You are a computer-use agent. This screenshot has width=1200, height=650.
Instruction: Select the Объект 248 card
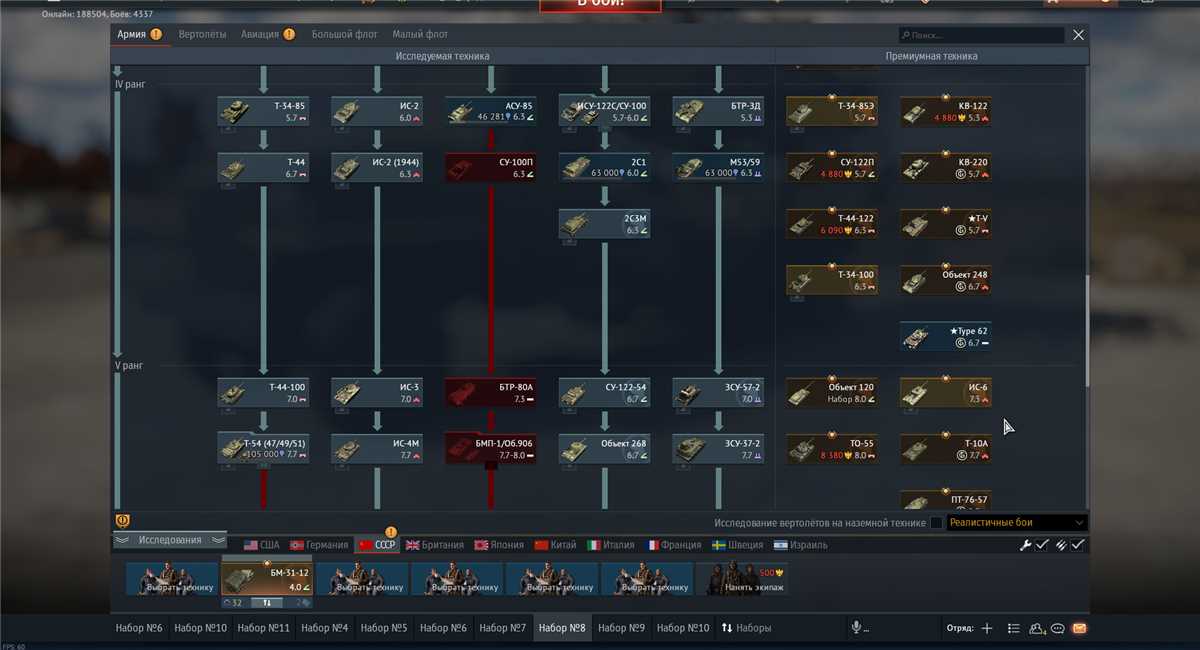coord(946,280)
